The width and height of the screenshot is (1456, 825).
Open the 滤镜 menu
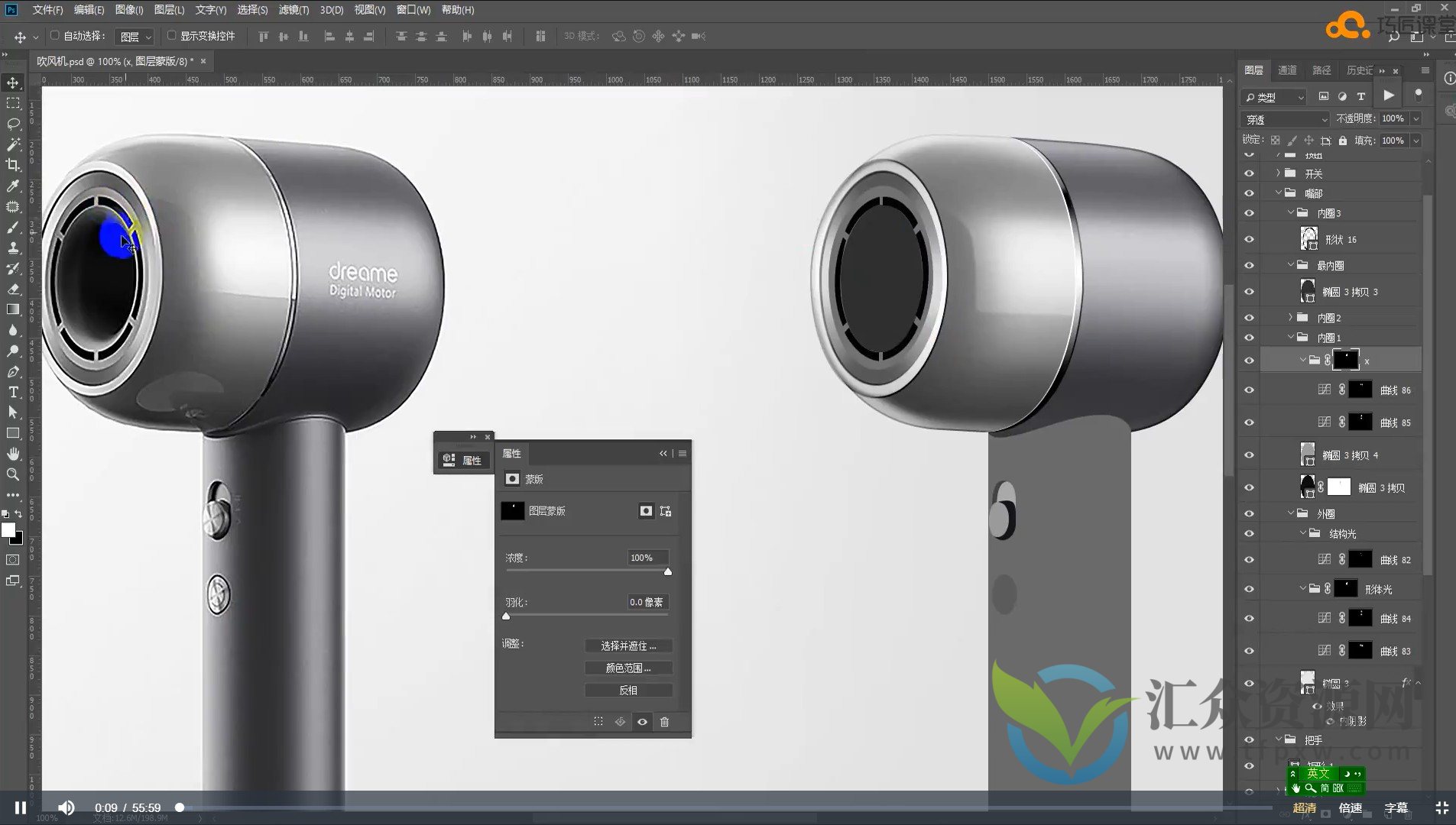(293, 10)
